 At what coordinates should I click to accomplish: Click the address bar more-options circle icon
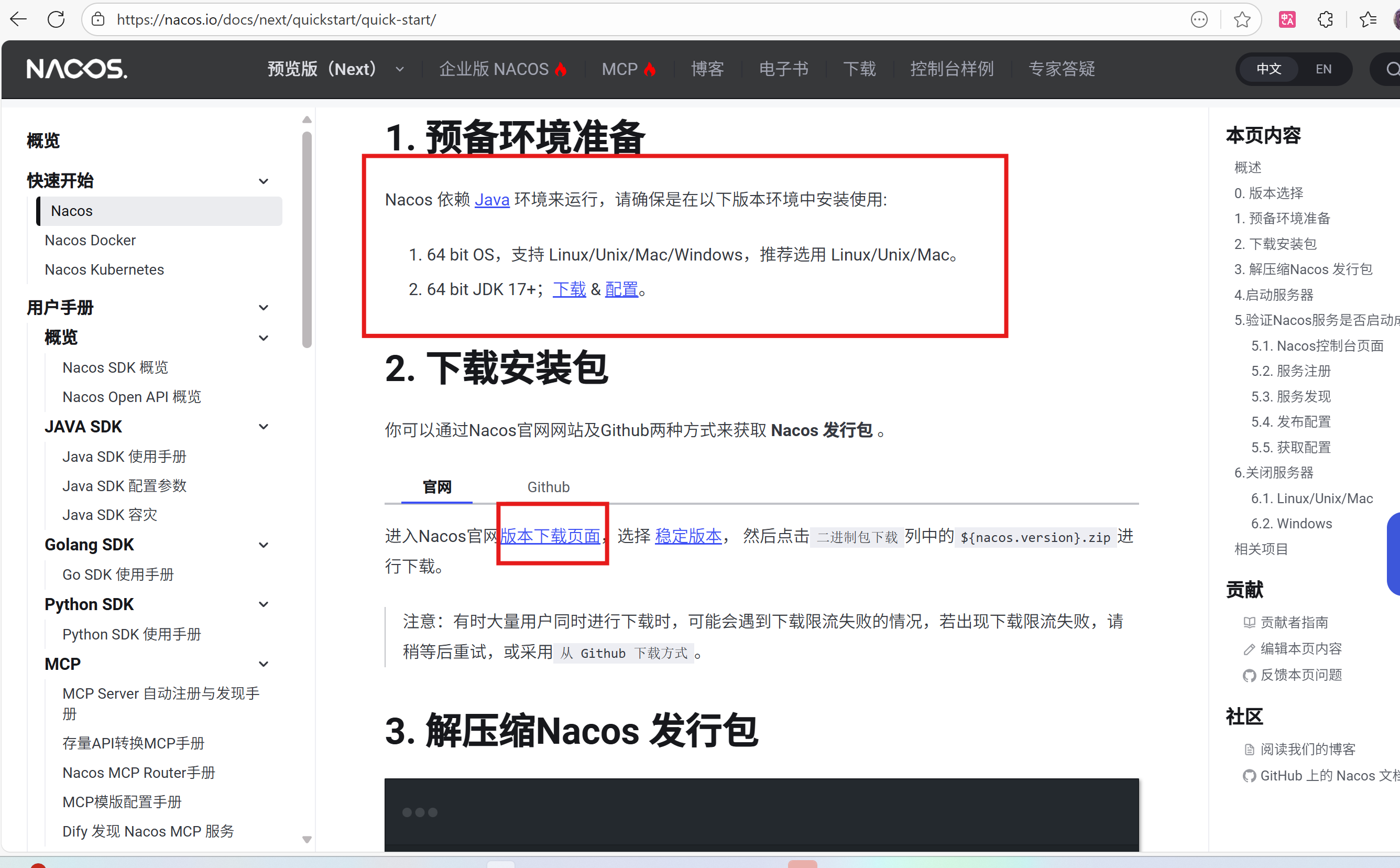(x=1199, y=19)
